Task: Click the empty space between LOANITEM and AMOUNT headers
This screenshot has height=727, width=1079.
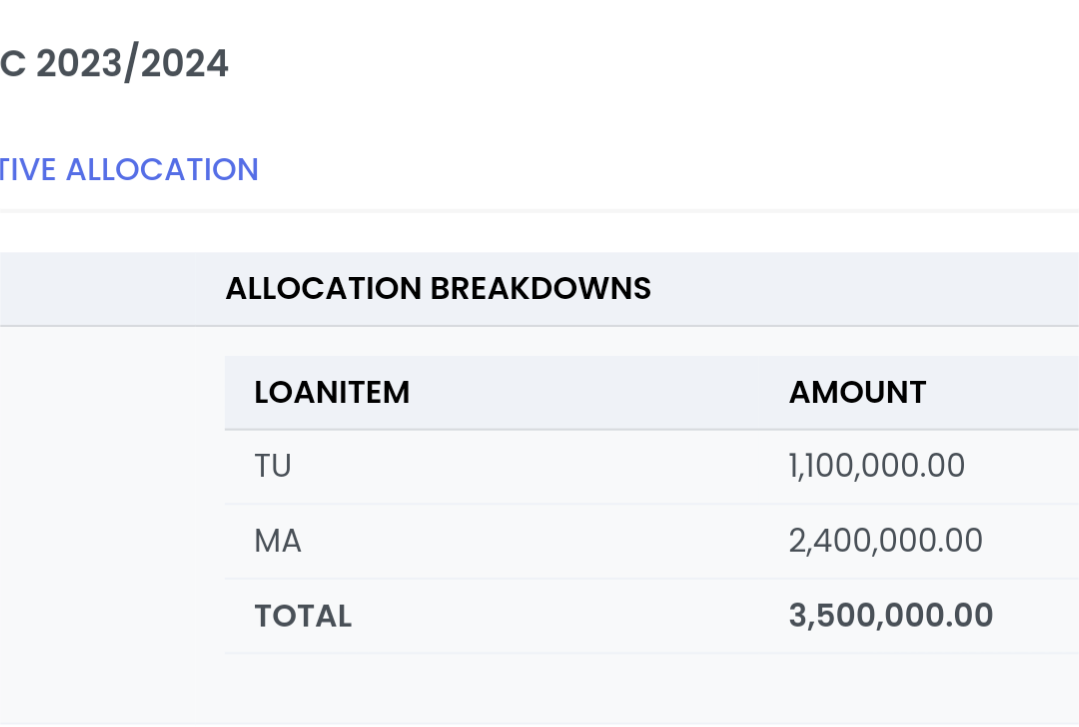Action: click(600, 392)
